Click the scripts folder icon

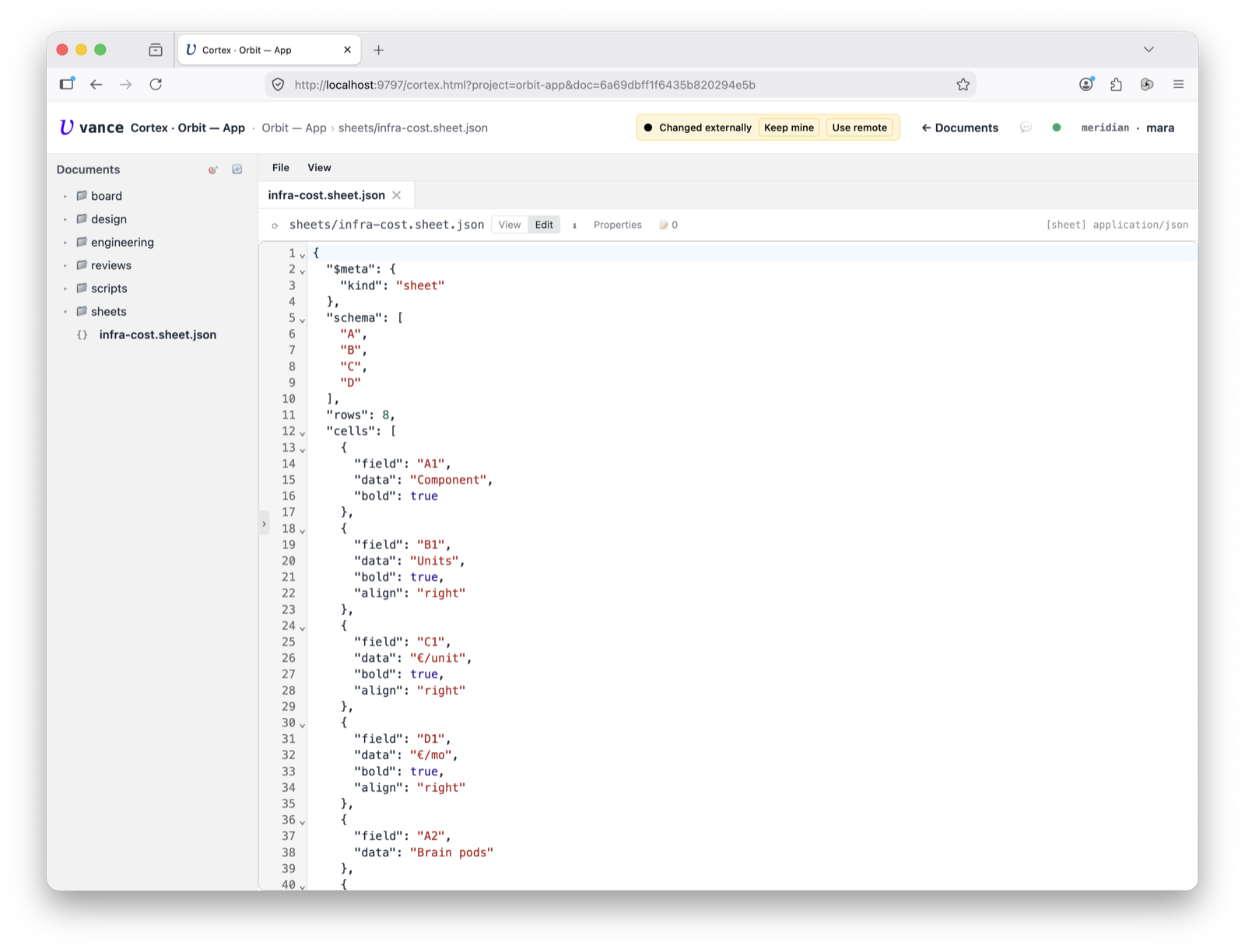pyautogui.click(x=81, y=289)
